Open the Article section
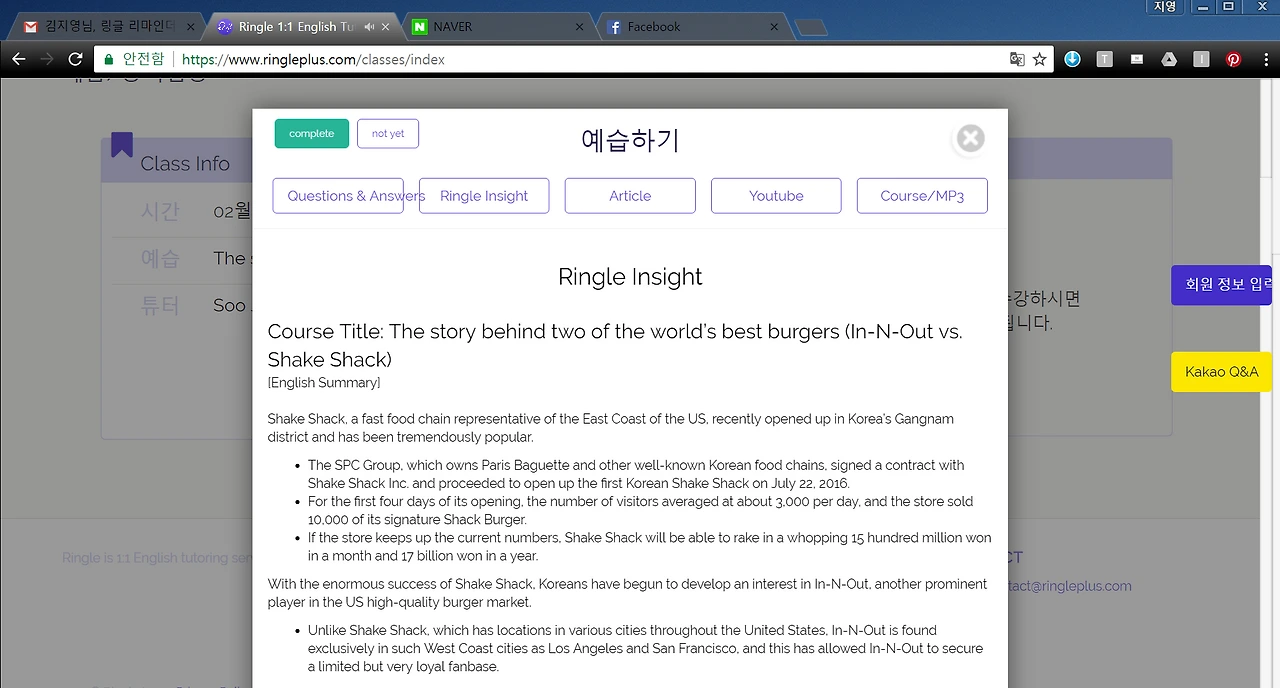This screenshot has height=688, width=1280. pyautogui.click(x=630, y=196)
